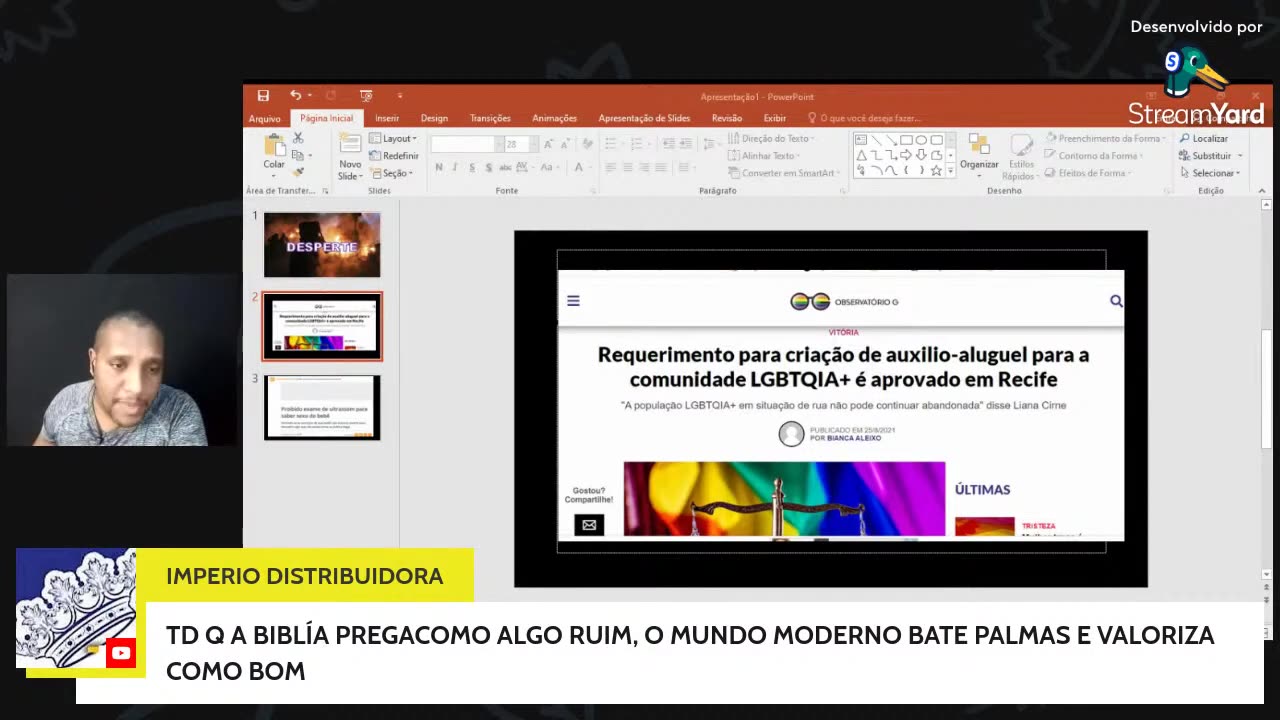Toggle justify text alignment
The height and width of the screenshot is (720, 1280).
[661, 167]
